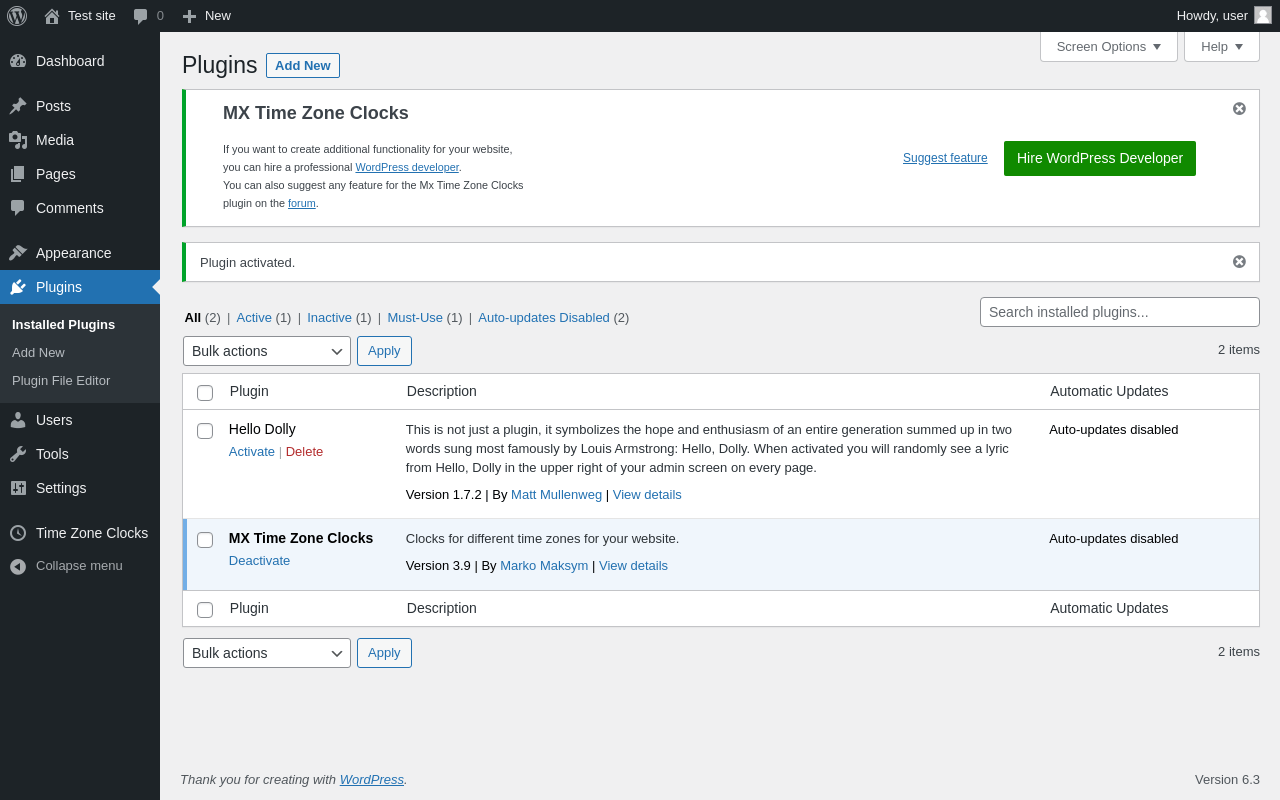Click the Collapse menu arrow icon

coord(18,566)
